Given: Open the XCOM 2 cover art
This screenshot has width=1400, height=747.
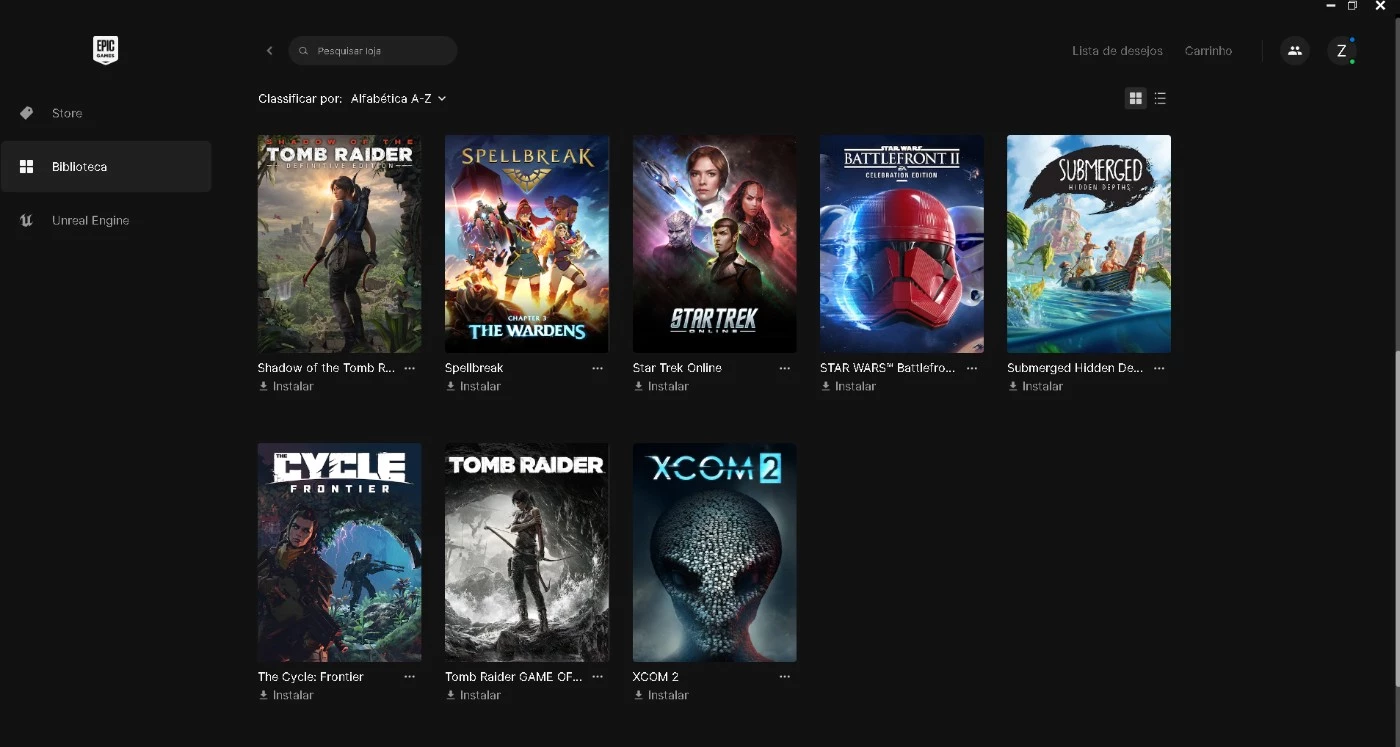Looking at the screenshot, I should coord(714,553).
